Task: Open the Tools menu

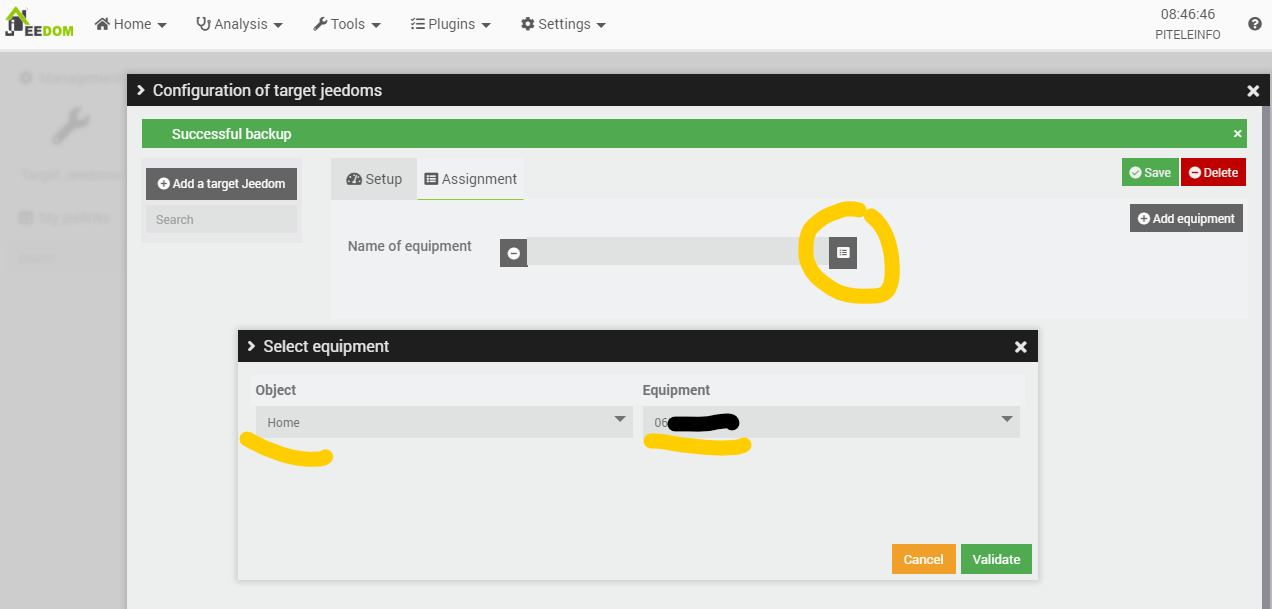Action: coord(347,24)
